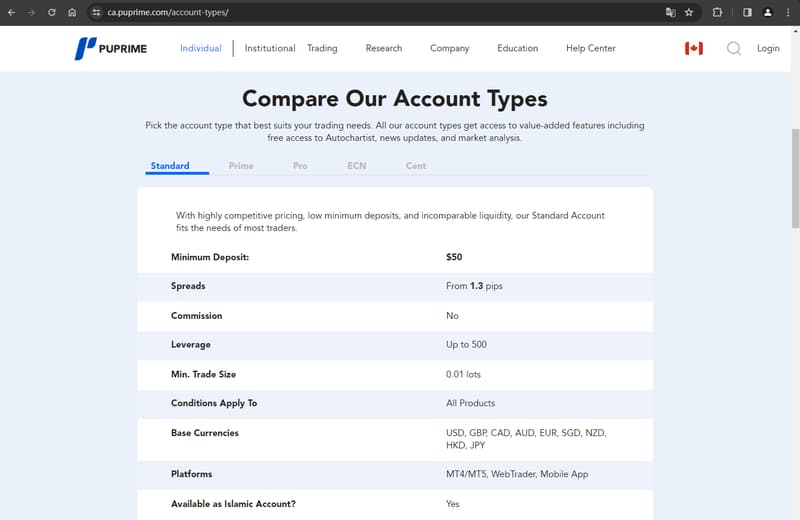The width and height of the screenshot is (800, 520).
Task: Go to browser home page icon
Action: click(x=72, y=12)
